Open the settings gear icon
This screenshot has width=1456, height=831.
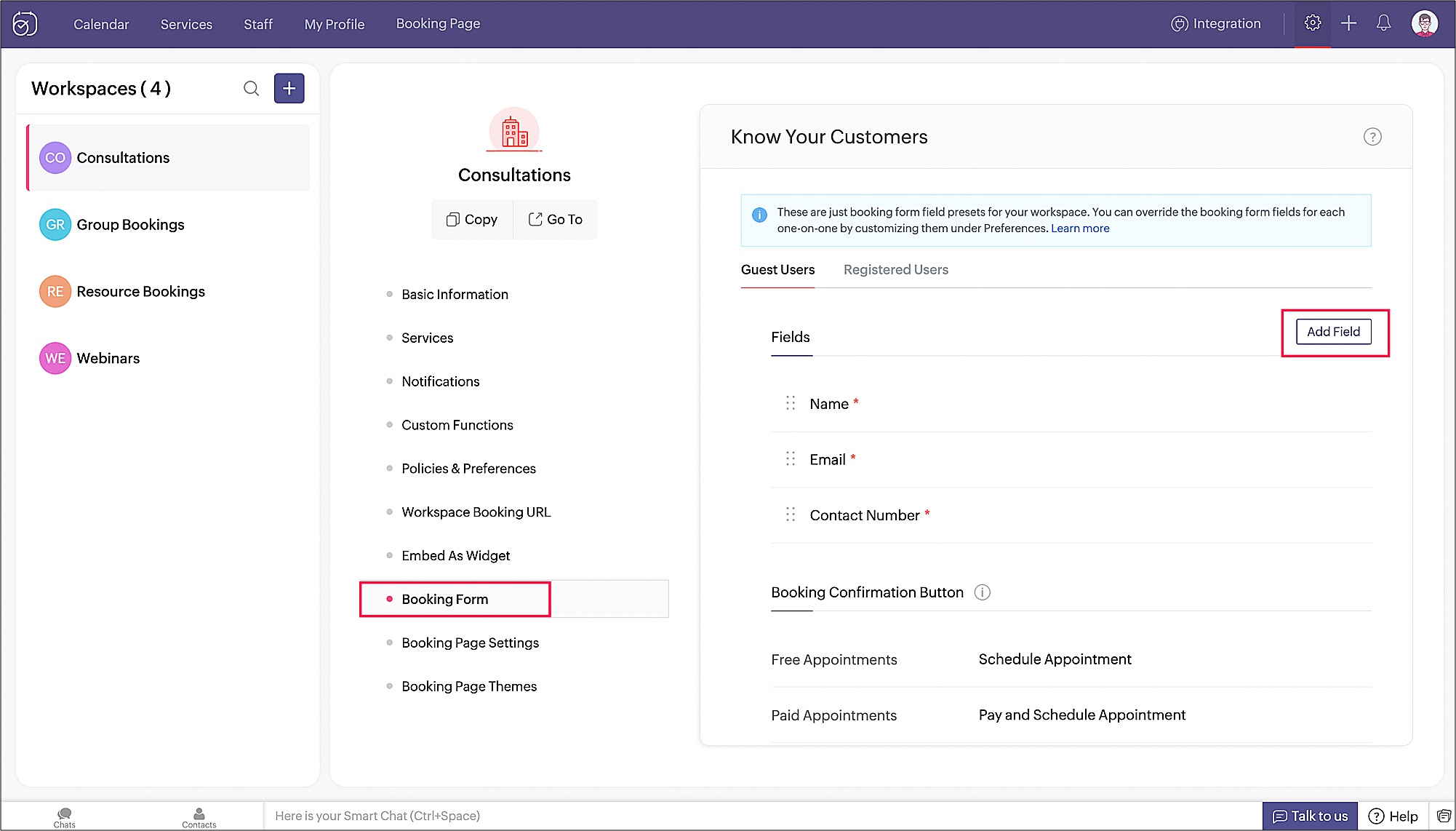tap(1312, 23)
